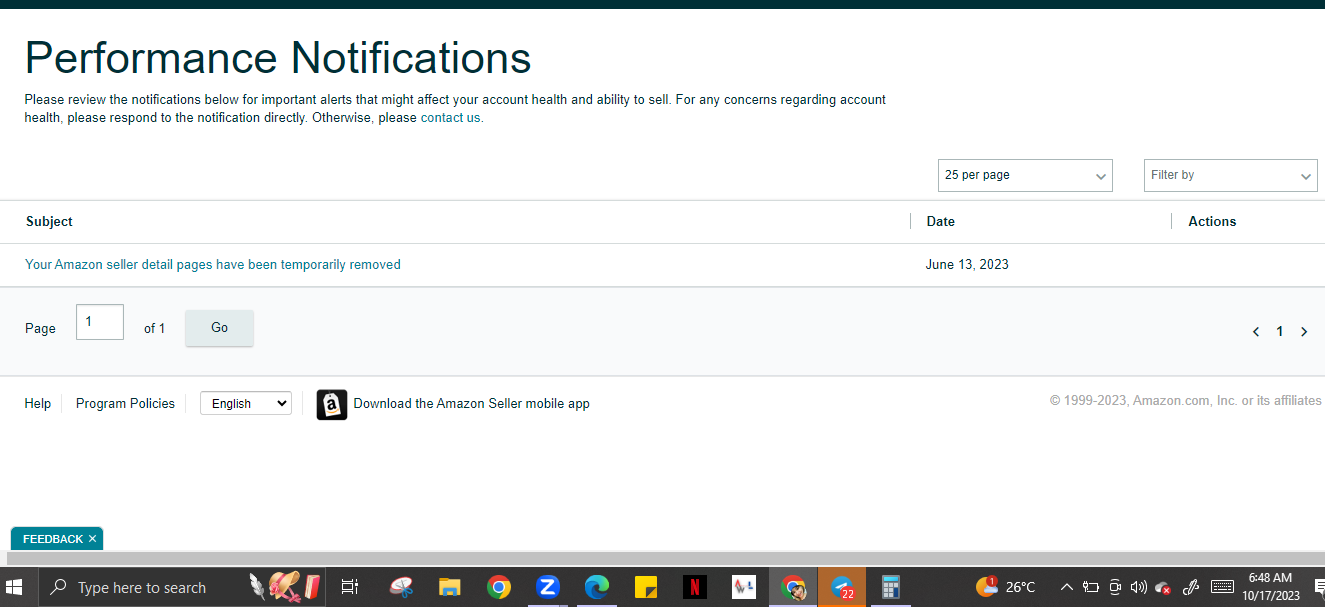The width and height of the screenshot is (1325, 607).
Task: Open Snipping Tool from taskbar
Action: pos(401,587)
